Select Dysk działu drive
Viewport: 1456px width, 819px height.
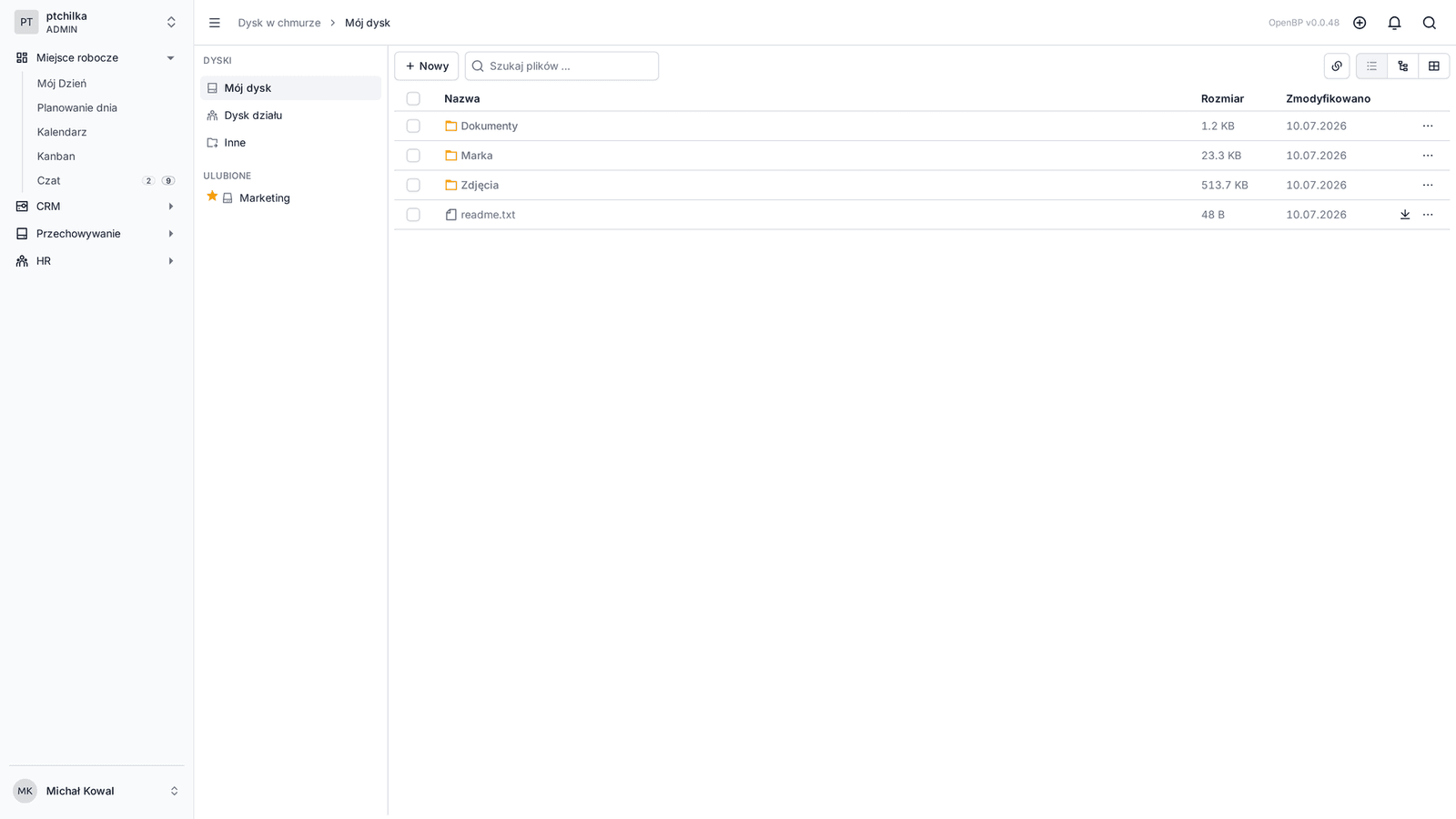click(290, 116)
